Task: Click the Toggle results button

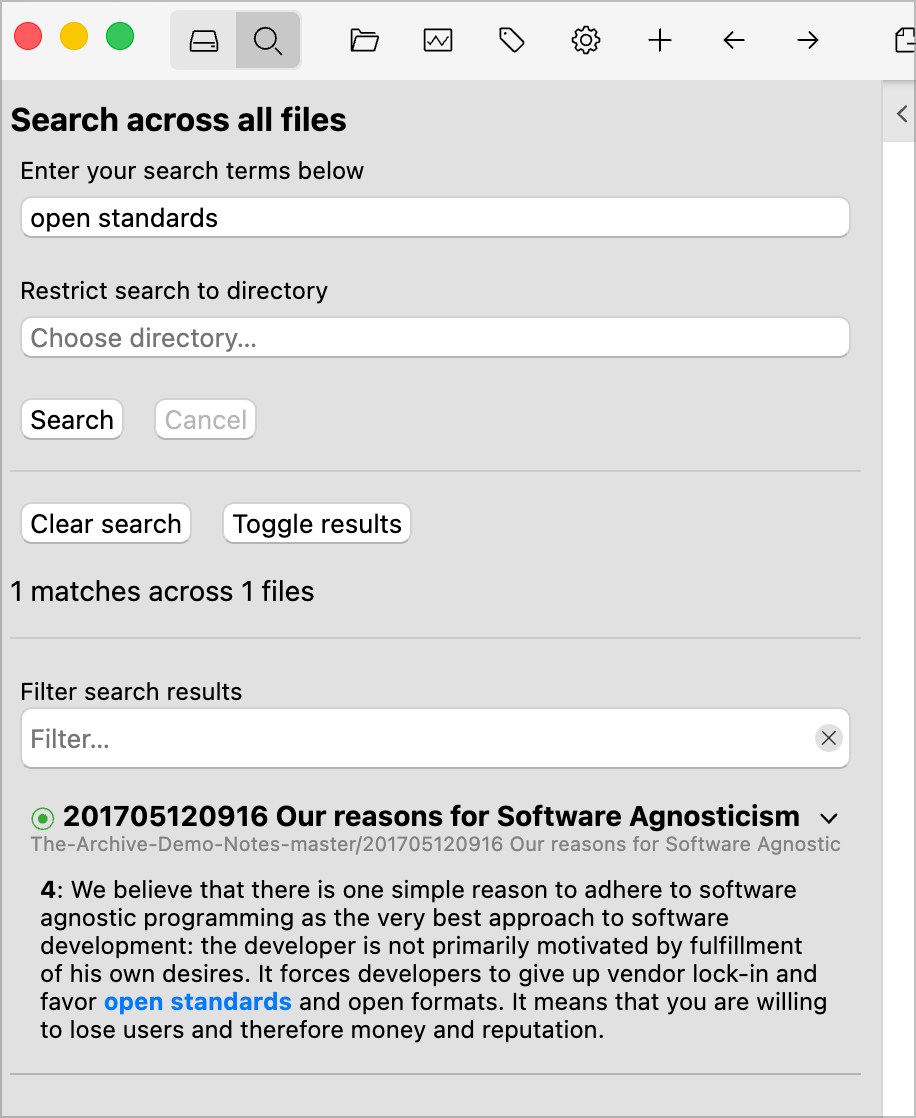Action: point(317,524)
